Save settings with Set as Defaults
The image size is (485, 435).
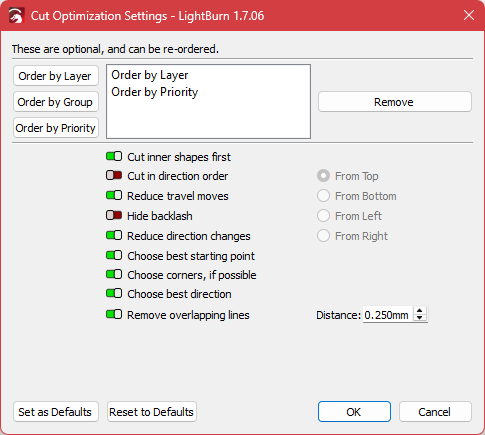(56, 412)
